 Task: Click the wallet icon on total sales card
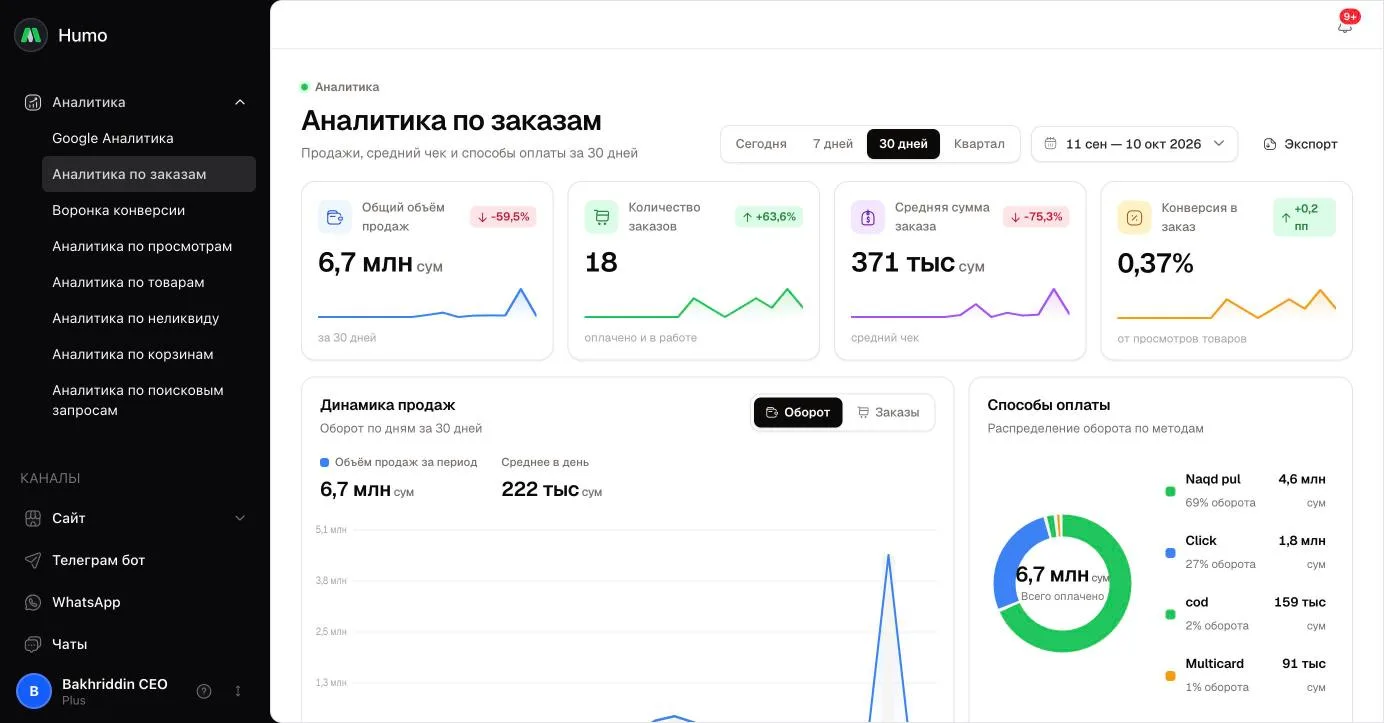pos(335,217)
